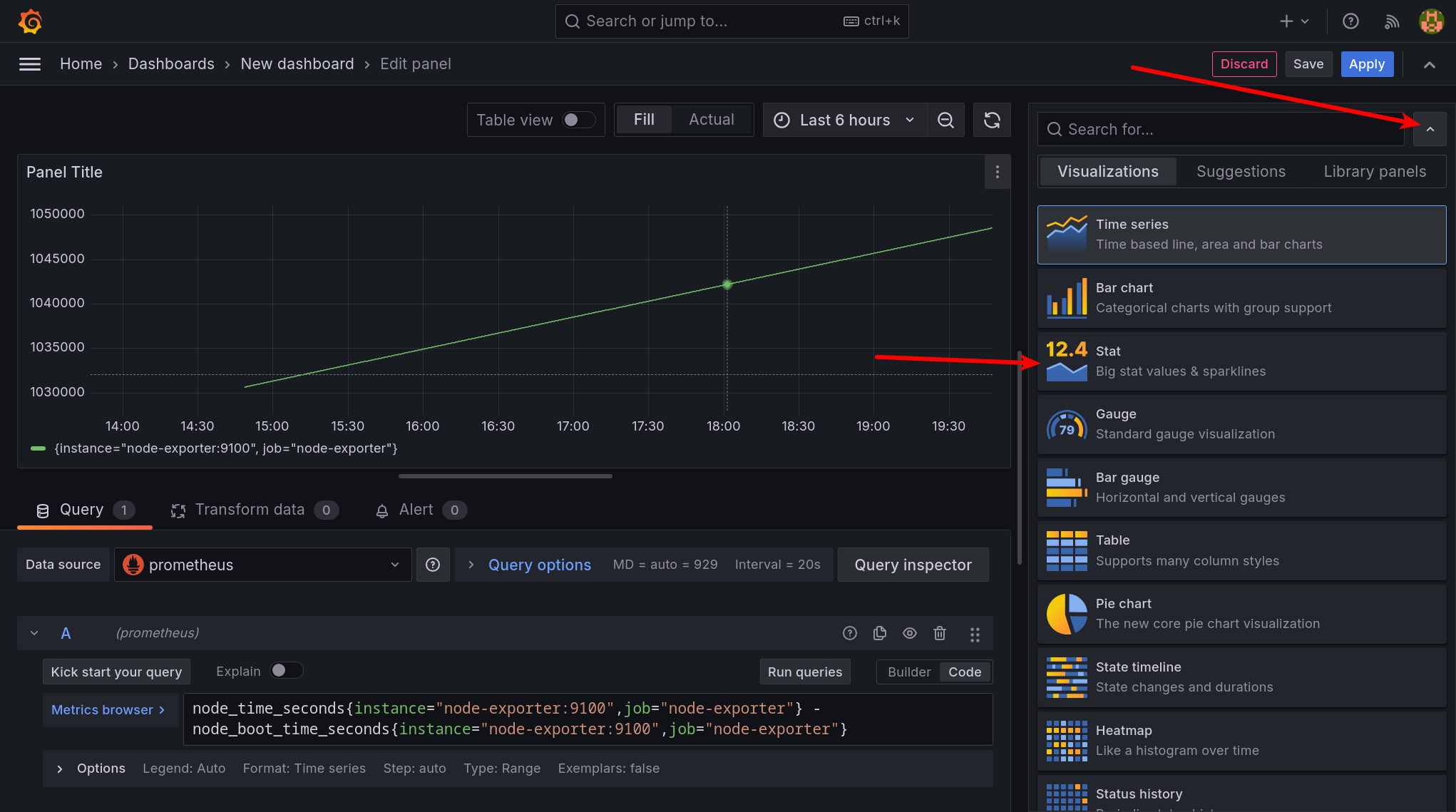
Task: Open data source help icon
Action: click(x=433, y=565)
